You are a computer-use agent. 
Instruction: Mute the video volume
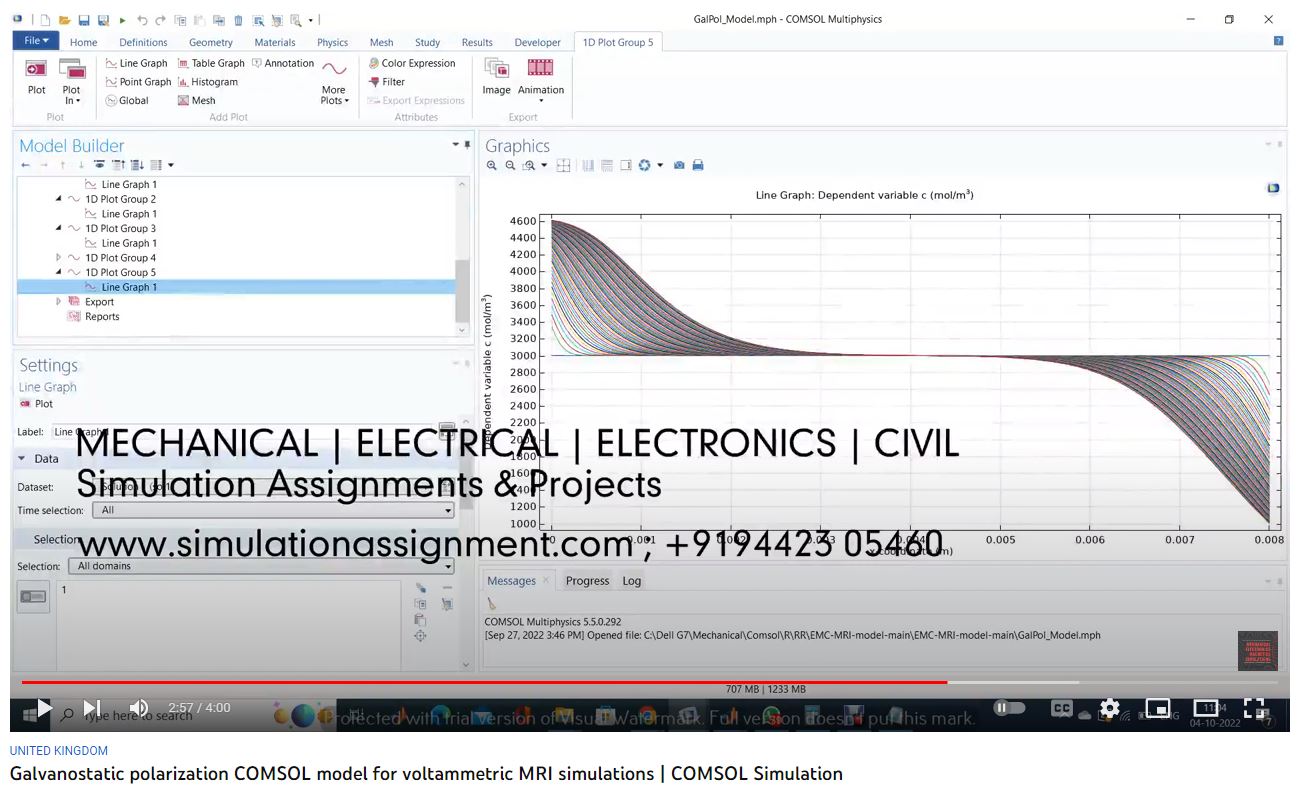[139, 709]
